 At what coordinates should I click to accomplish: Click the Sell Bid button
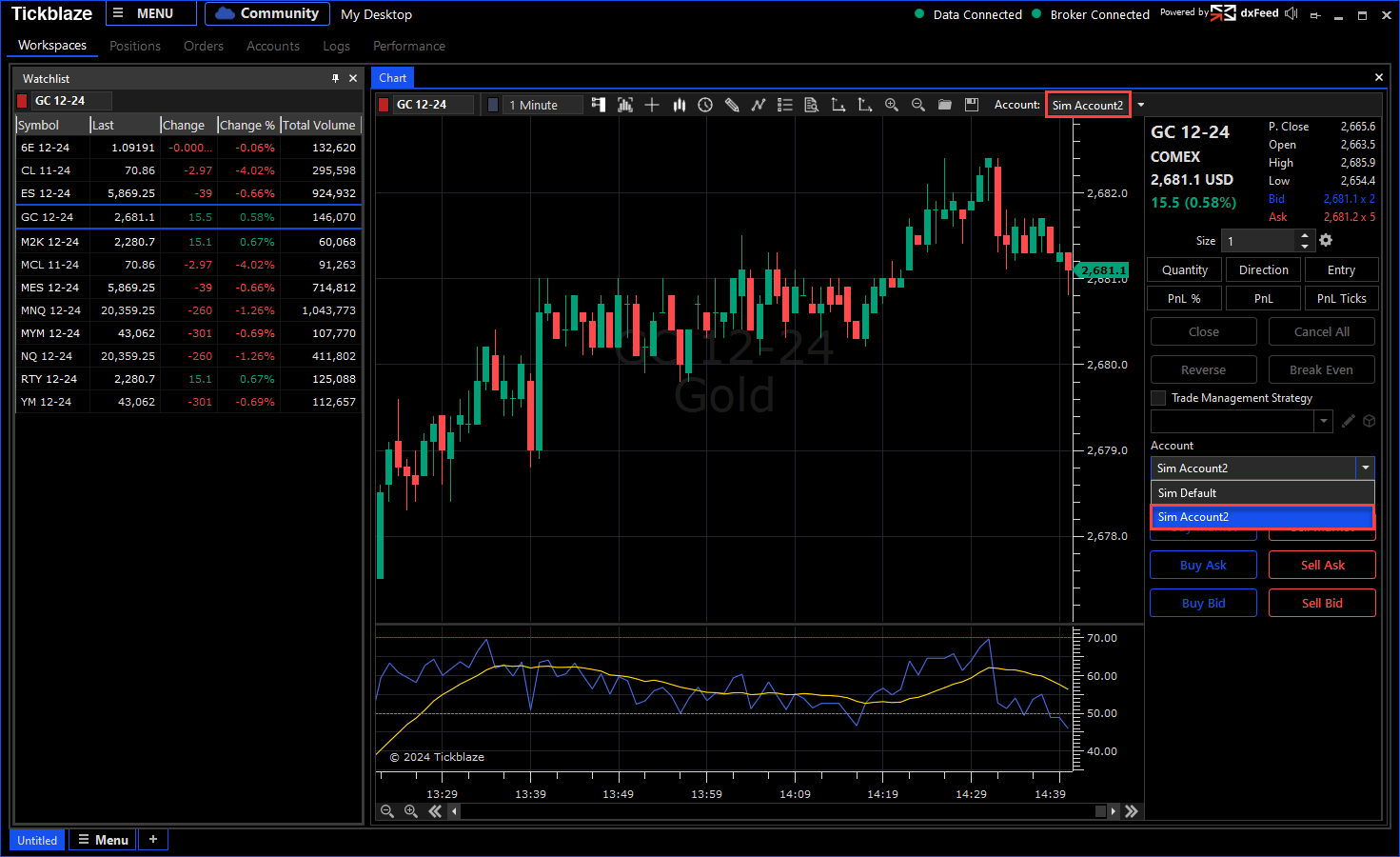click(x=1322, y=603)
